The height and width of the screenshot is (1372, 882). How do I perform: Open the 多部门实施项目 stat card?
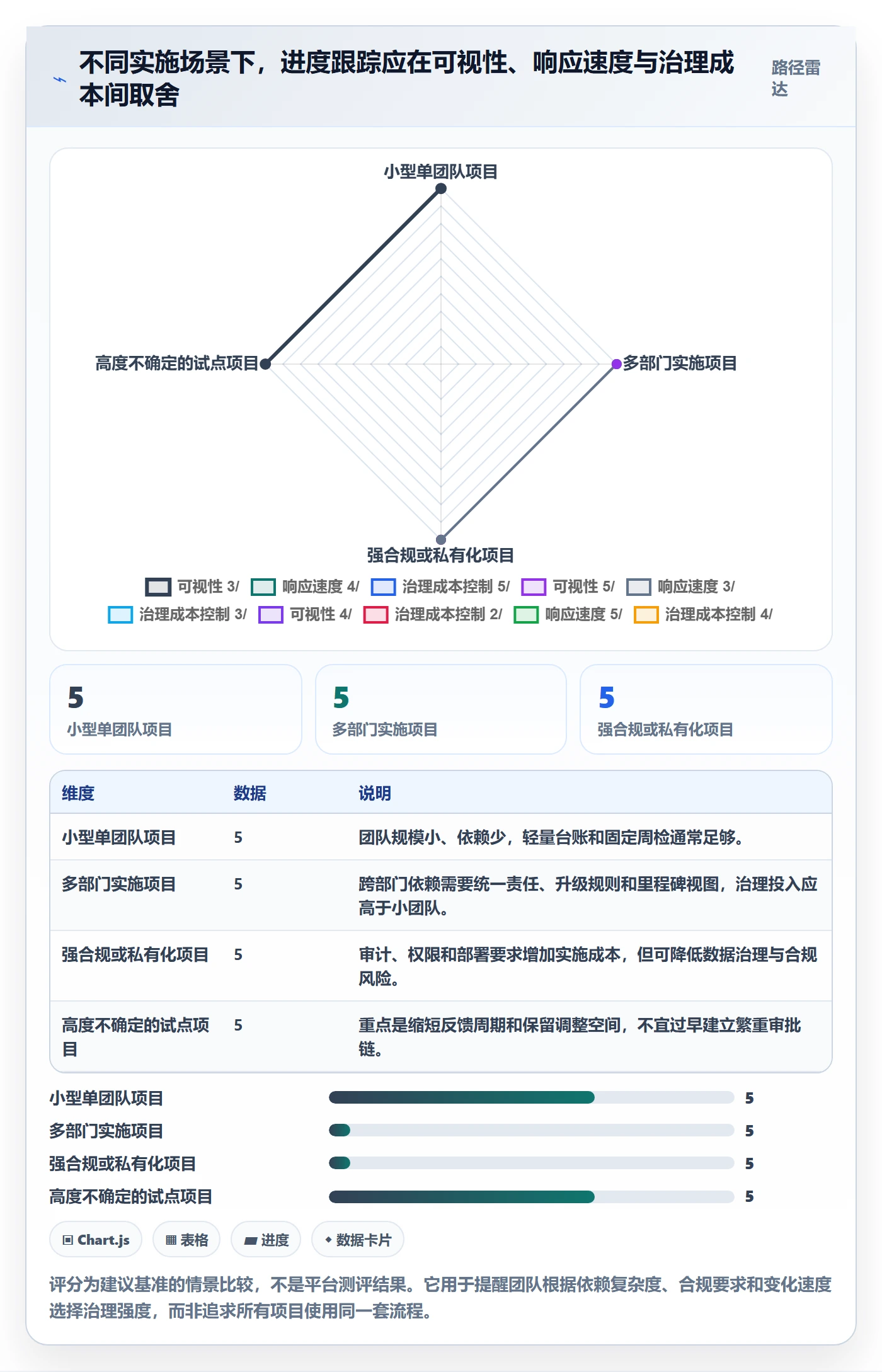[441, 709]
